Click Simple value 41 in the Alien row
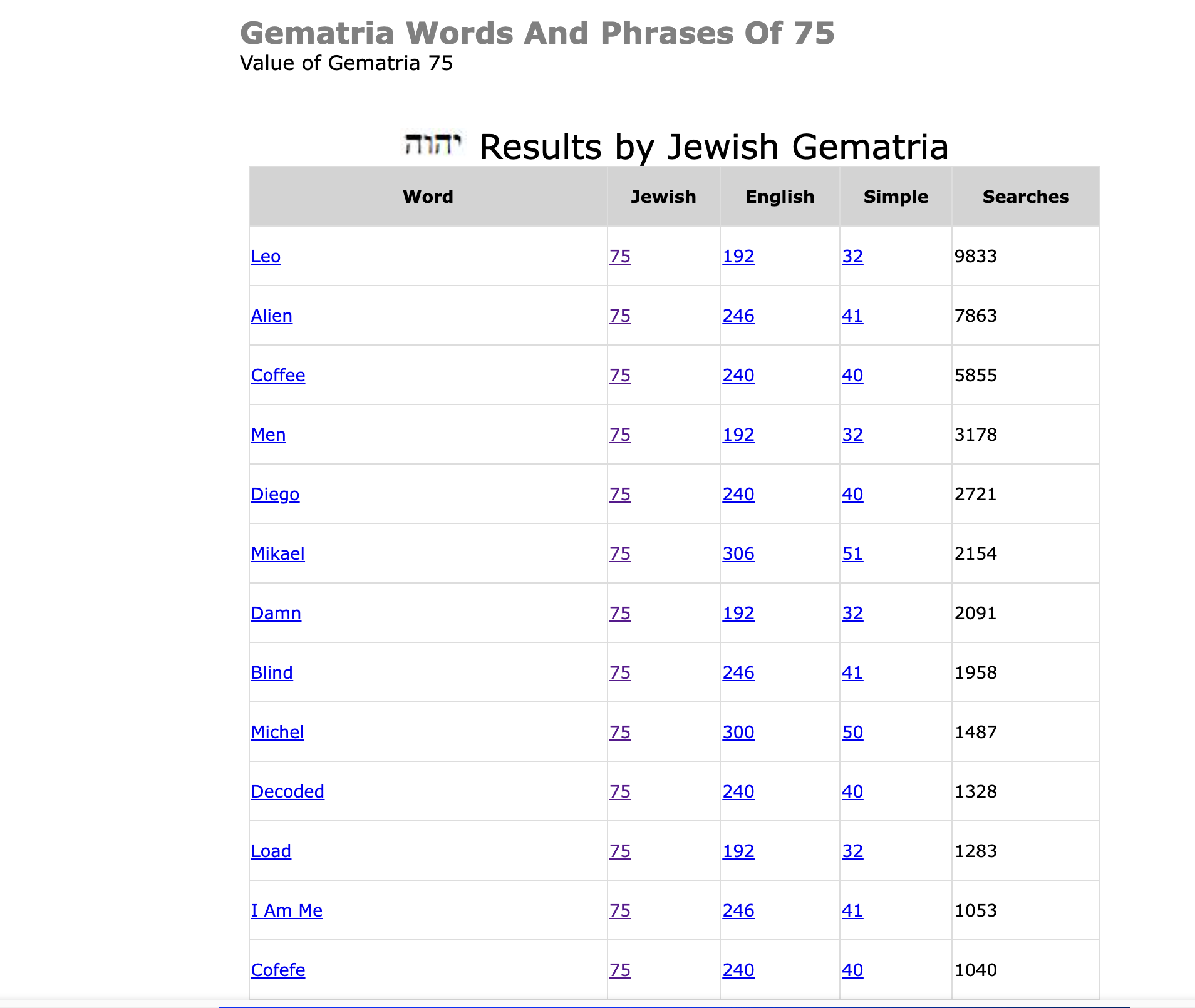 click(x=852, y=316)
